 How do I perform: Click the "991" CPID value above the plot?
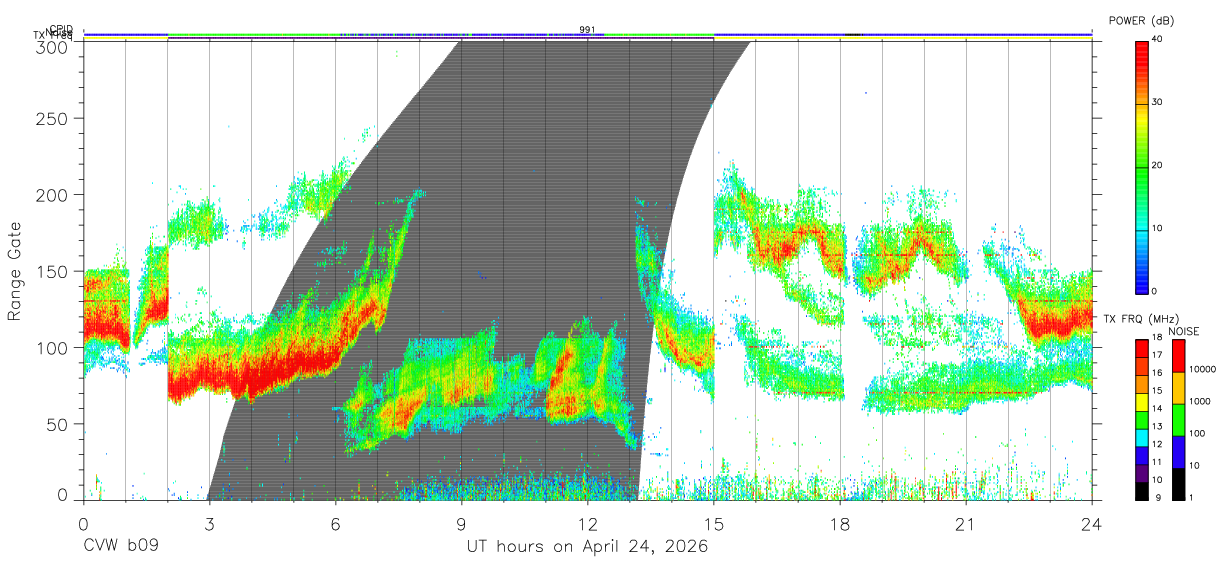(x=588, y=30)
